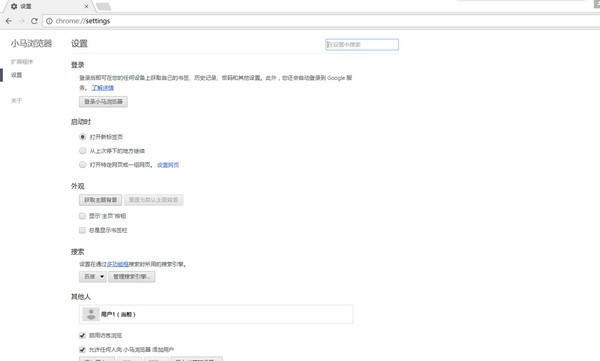Click the 用户1 avatar icon

91,314
